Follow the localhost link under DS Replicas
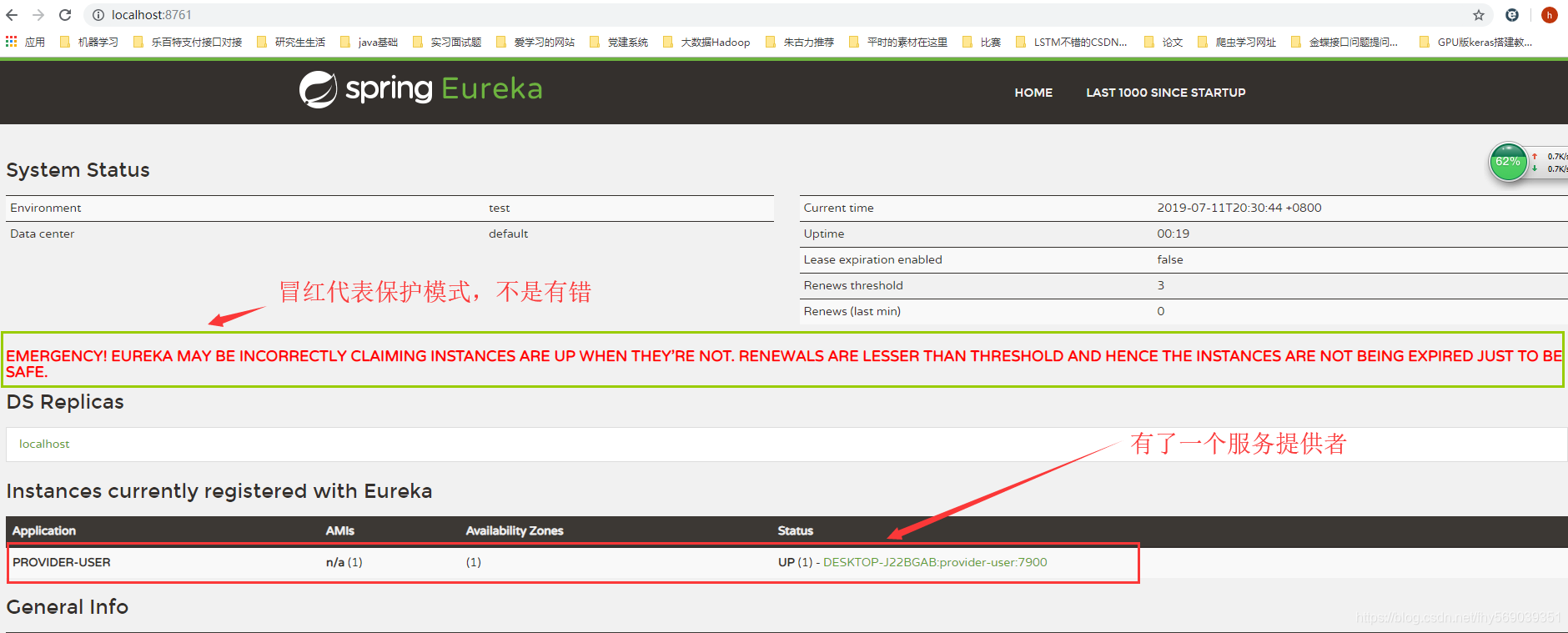This screenshot has width=1568, height=633. click(44, 445)
